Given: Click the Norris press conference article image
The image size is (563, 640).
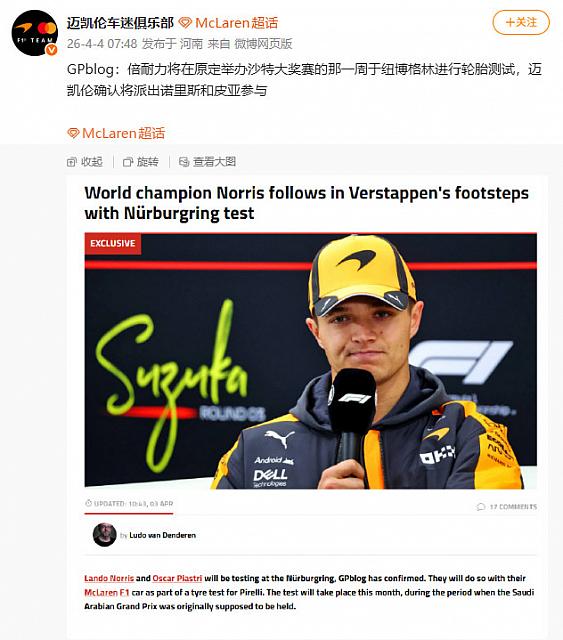Looking at the screenshot, I should point(311,360).
